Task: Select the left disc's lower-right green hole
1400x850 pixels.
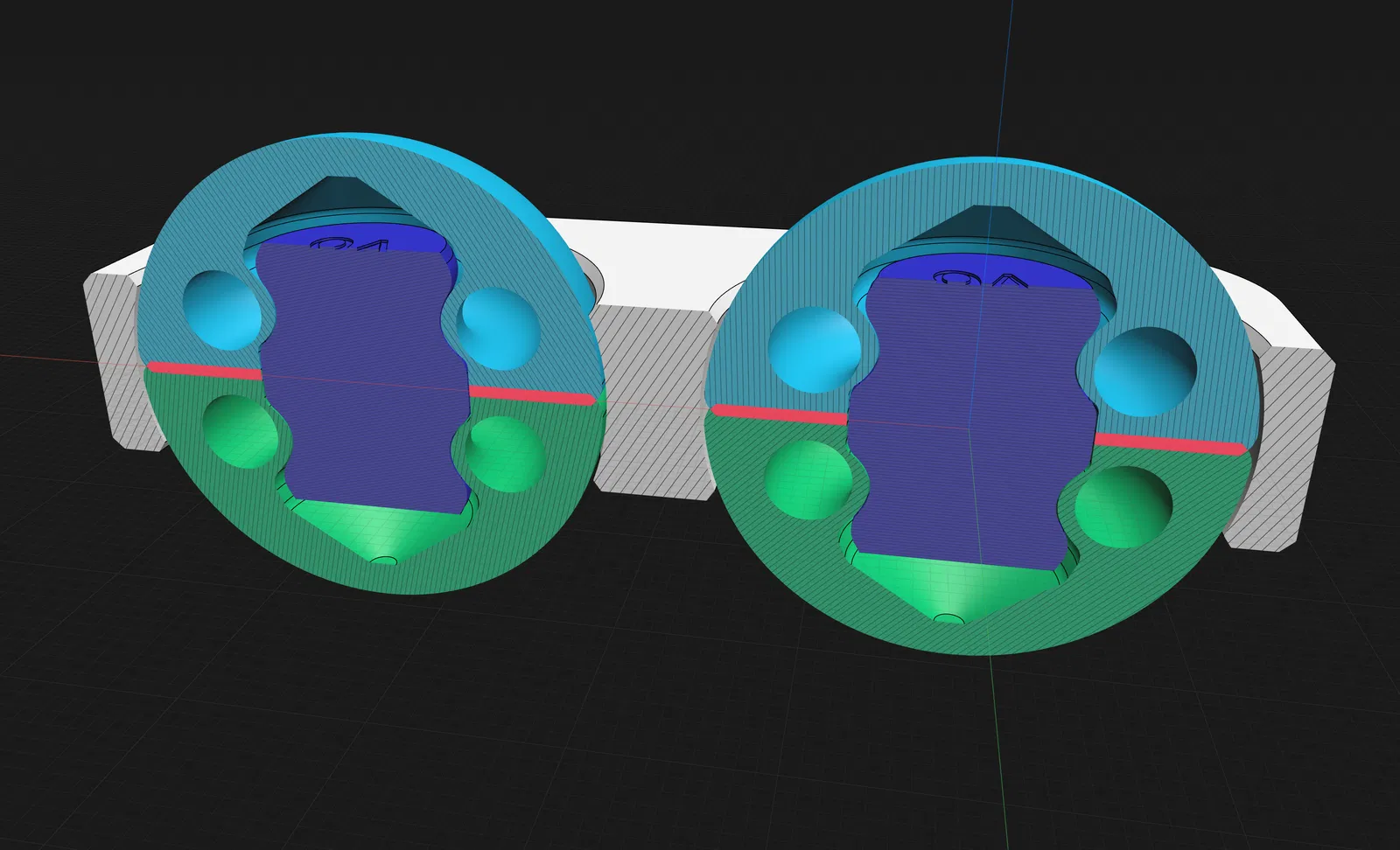Action: click(x=506, y=455)
